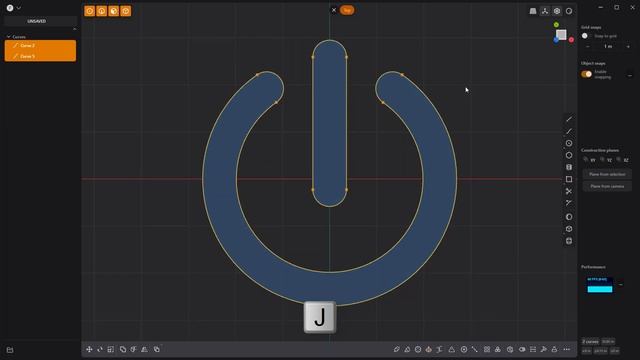Select the Duplicate tool in bottom toolbar
Screen dimensions: 640x360
pos(123,349)
